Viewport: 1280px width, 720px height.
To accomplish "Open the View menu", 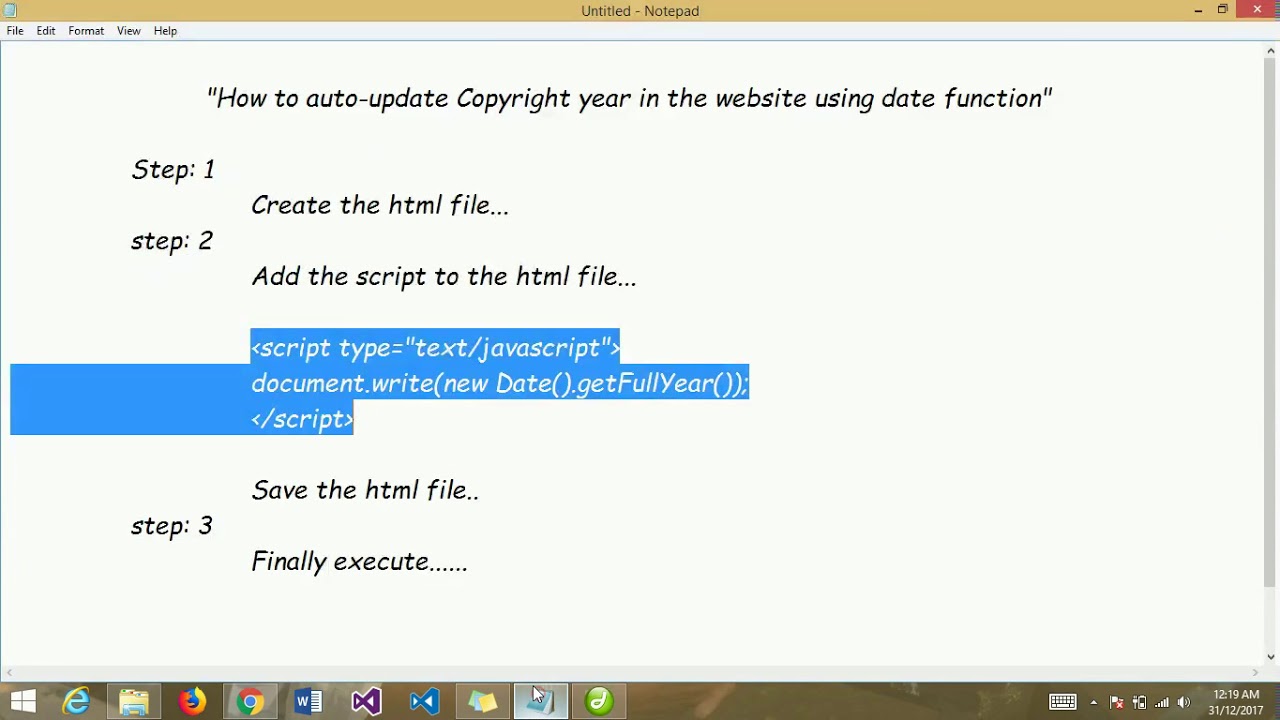I will click(x=128, y=31).
